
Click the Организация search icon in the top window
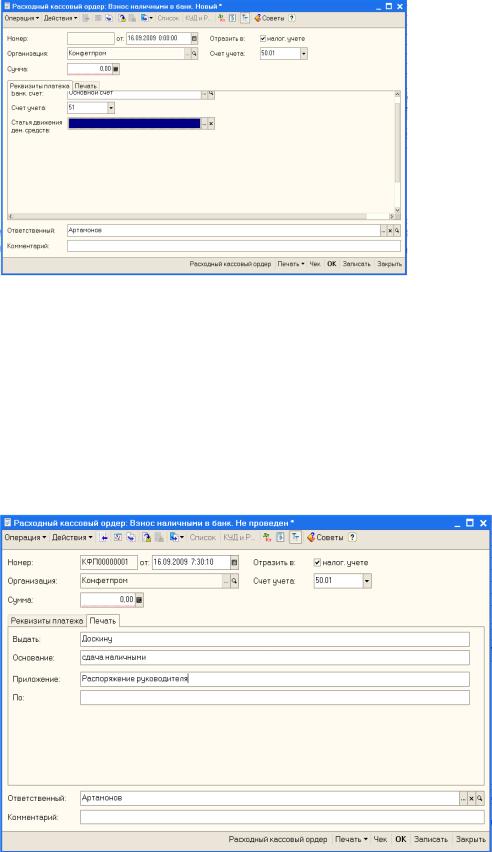pyautogui.click(x=194, y=54)
